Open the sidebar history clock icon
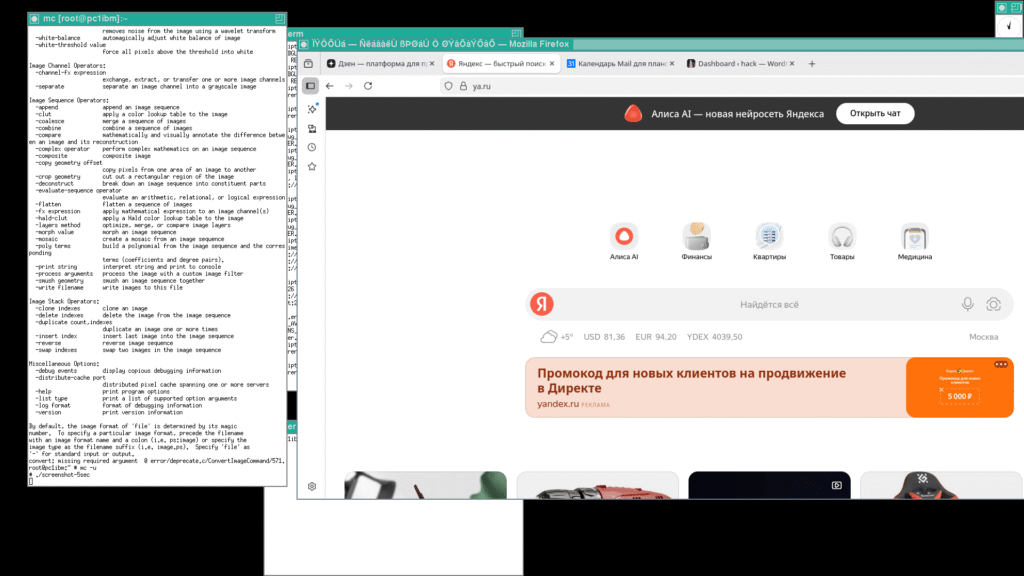The image size is (1024, 576). tap(312, 148)
